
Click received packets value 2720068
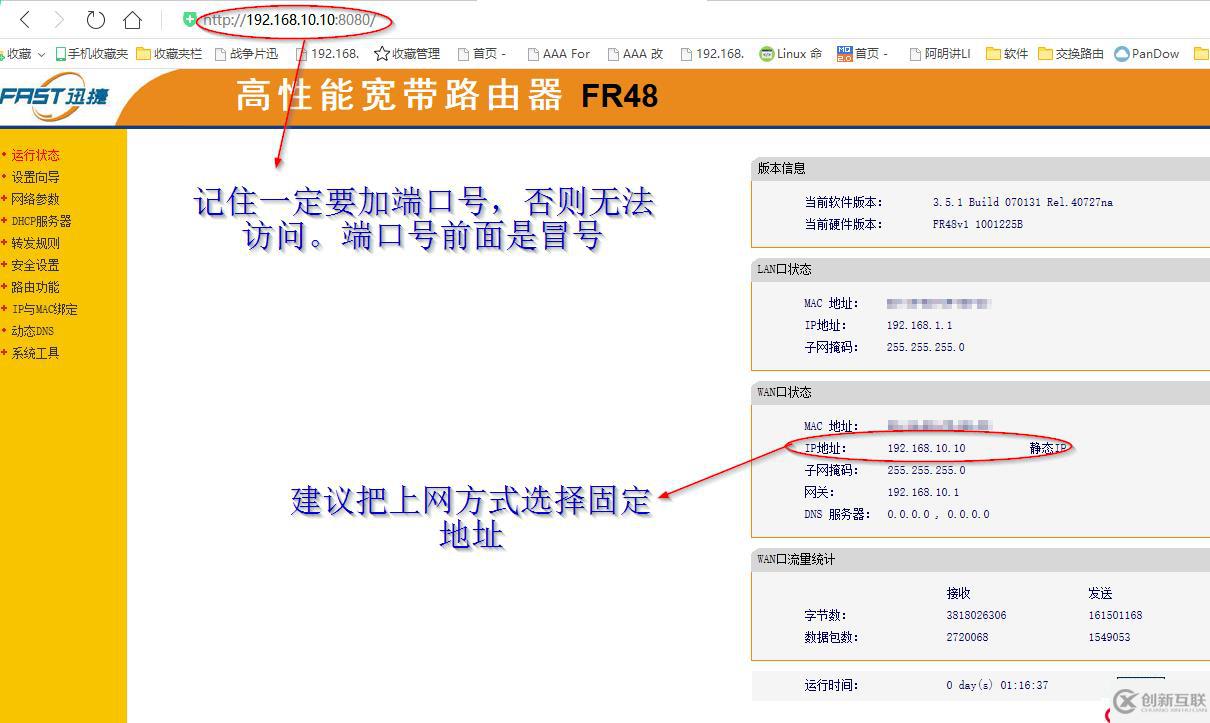click(x=967, y=637)
